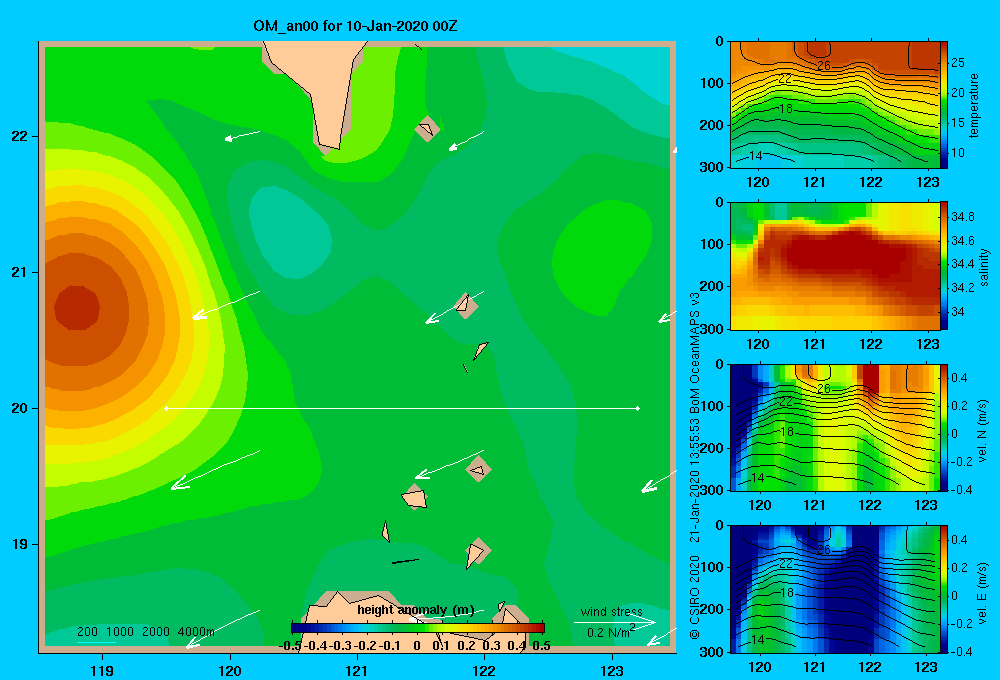Click the wind stress reference arrow
Viewport: 1000px width, 680px height.
pyautogui.click(x=615, y=622)
